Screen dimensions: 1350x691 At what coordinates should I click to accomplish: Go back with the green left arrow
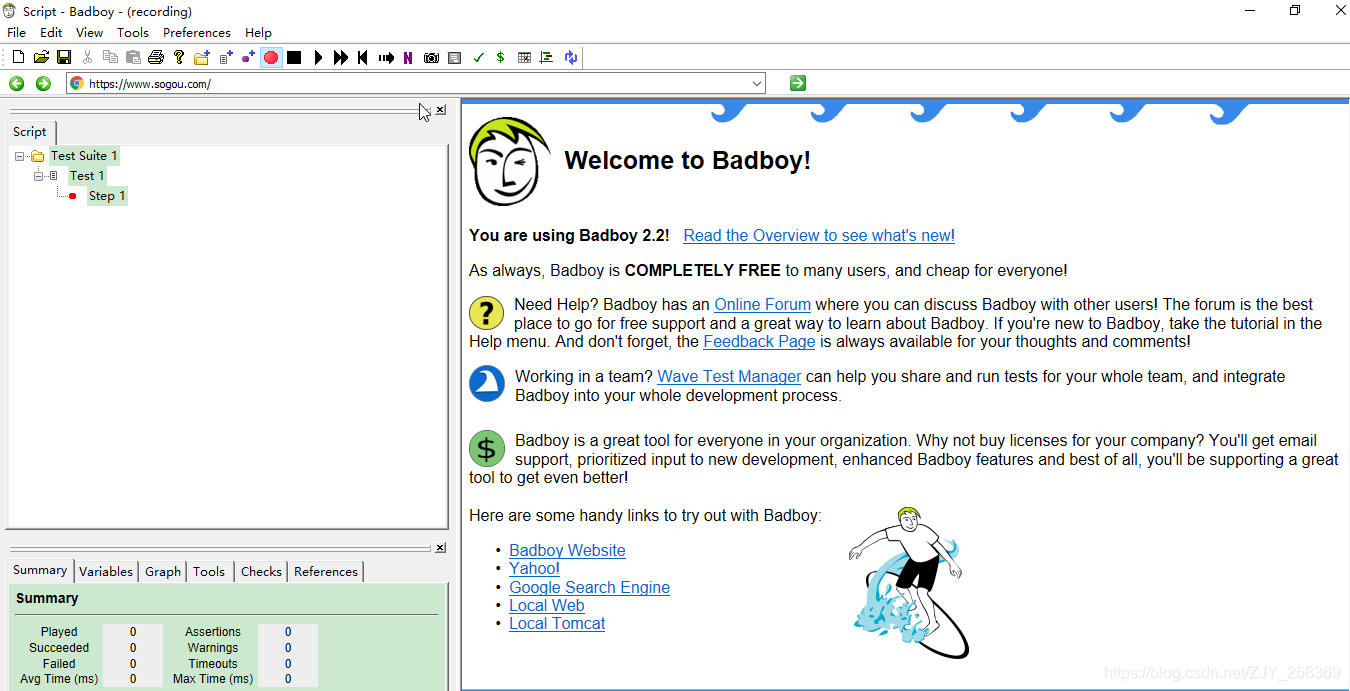(17, 83)
